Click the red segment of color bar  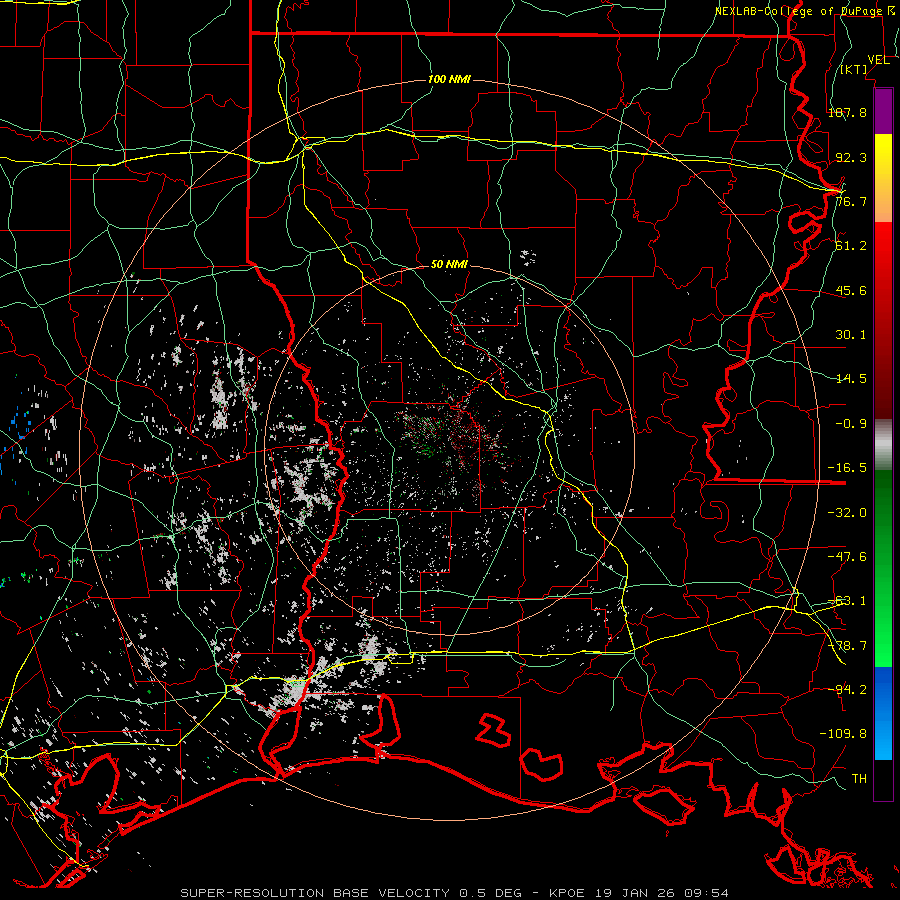[x=883, y=321]
